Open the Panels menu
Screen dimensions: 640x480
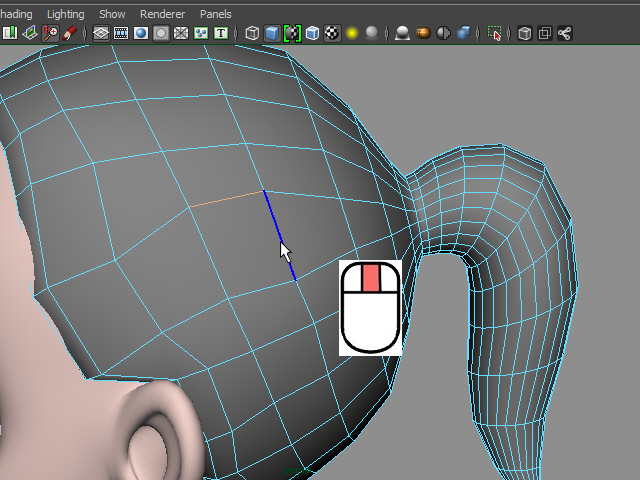(x=215, y=14)
